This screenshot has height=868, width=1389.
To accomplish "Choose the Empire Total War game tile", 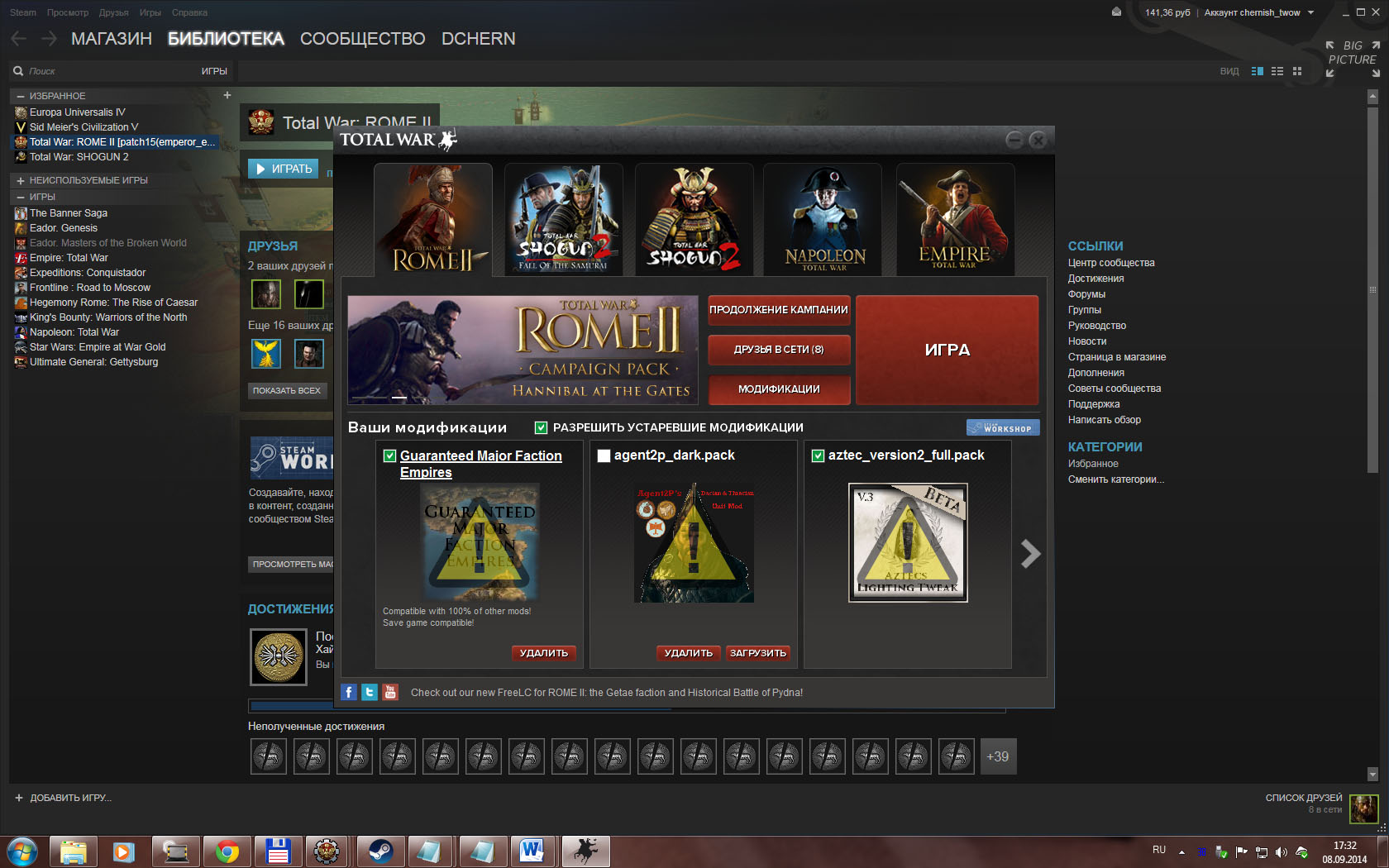I will point(955,219).
